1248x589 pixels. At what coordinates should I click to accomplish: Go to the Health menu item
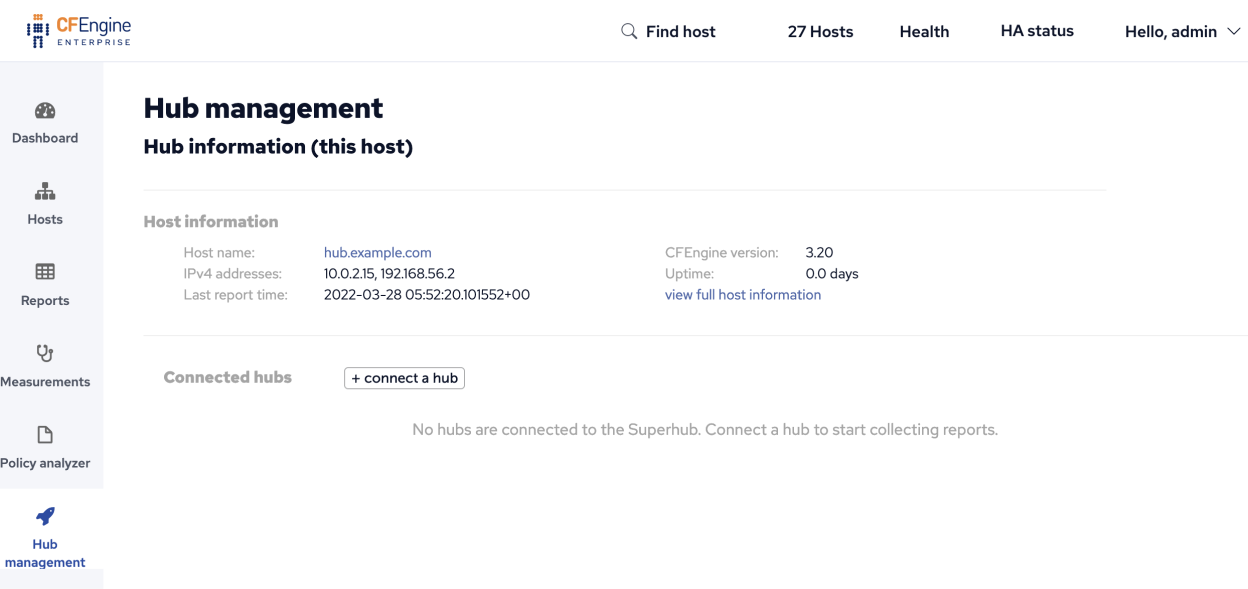click(x=924, y=32)
